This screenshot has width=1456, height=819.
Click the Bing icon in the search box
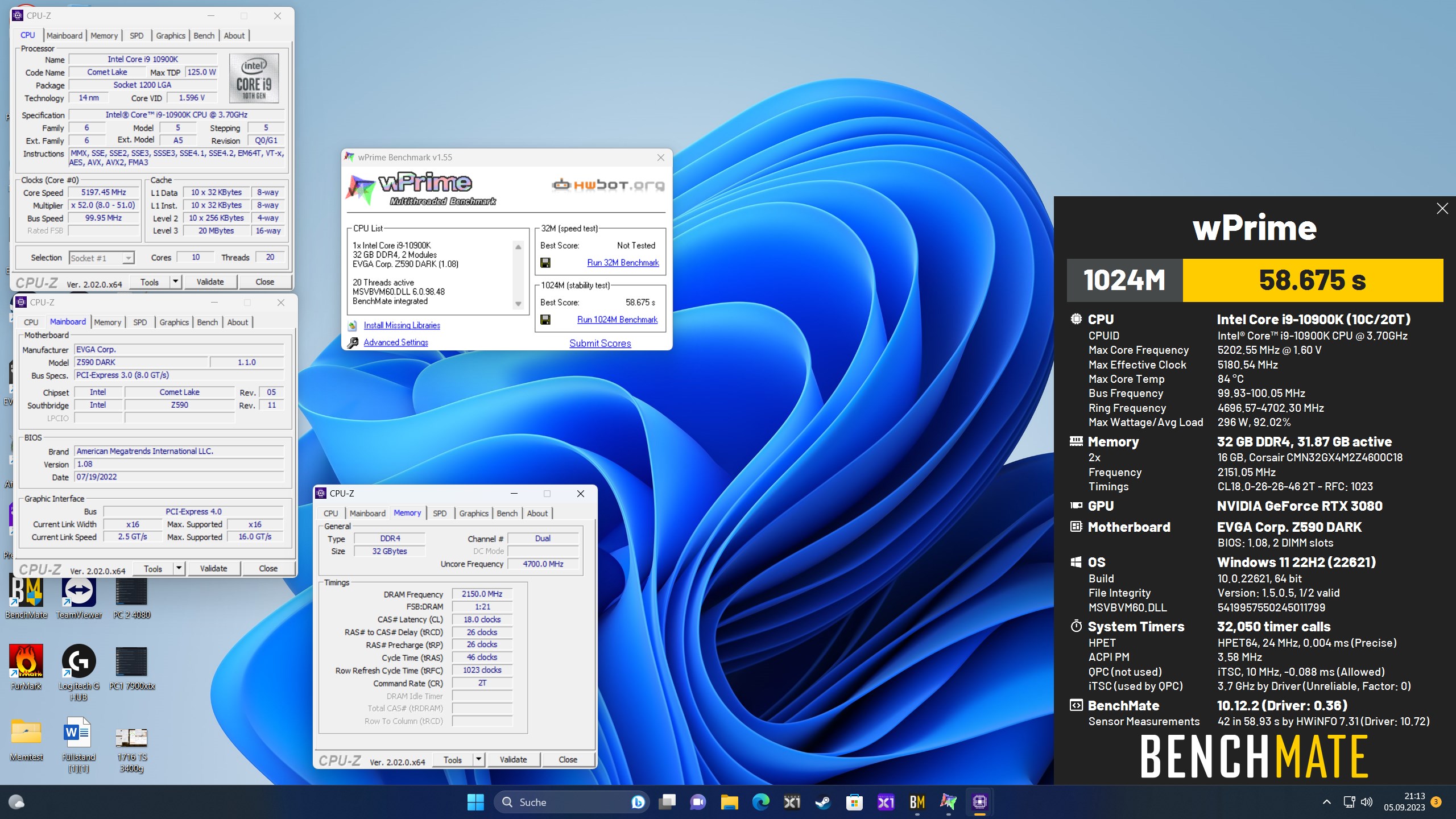click(638, 802)
